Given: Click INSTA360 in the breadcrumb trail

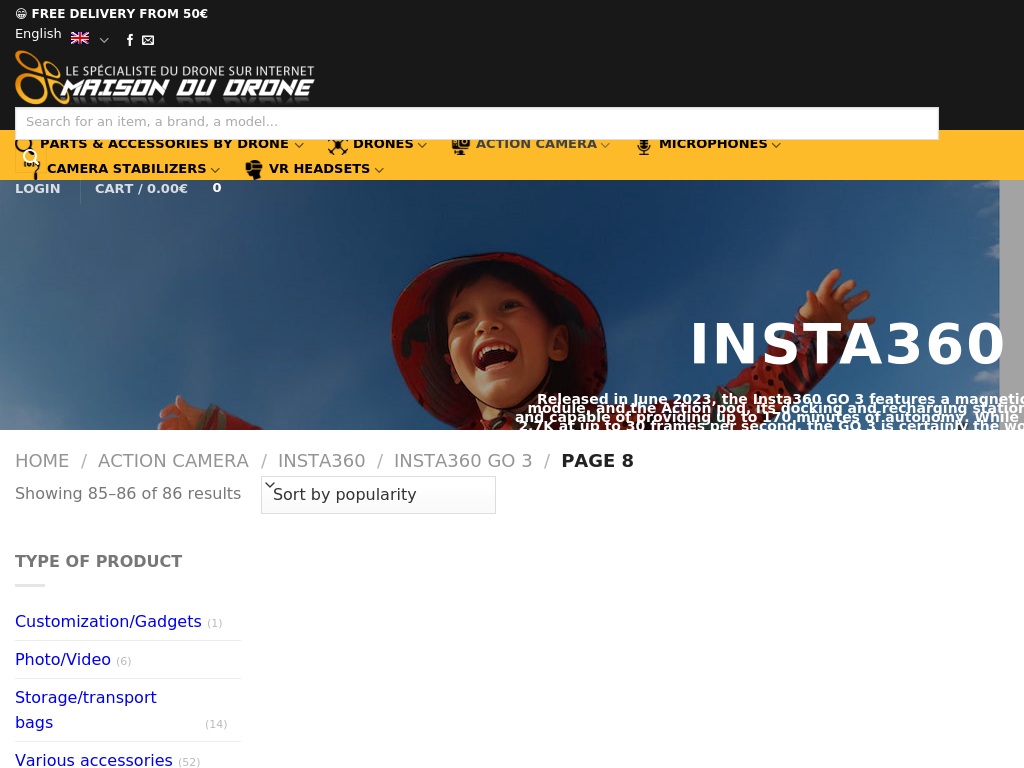Looking at the screenshot, I should pos(321,461).
